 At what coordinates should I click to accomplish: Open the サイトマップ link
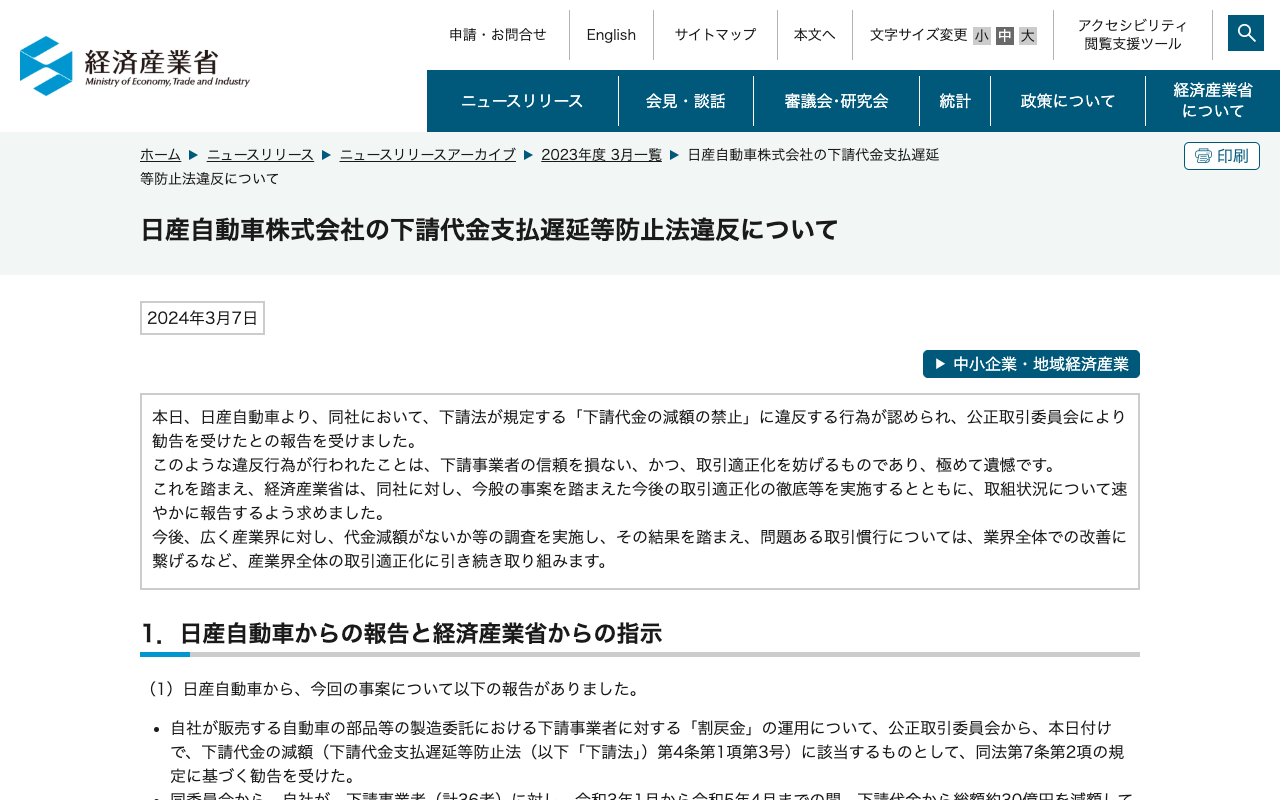coord(715,35)
